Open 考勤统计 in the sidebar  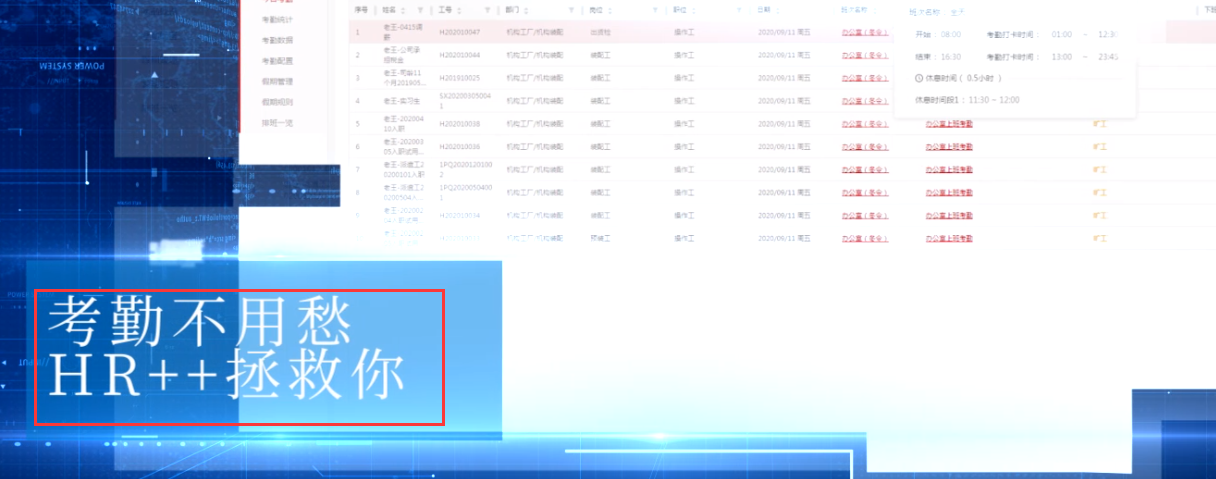coord(277,19)
